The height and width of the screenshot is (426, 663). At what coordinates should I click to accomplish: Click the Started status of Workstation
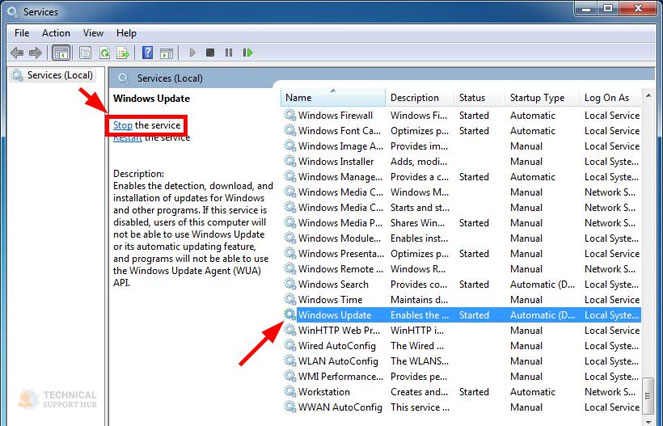474,392
